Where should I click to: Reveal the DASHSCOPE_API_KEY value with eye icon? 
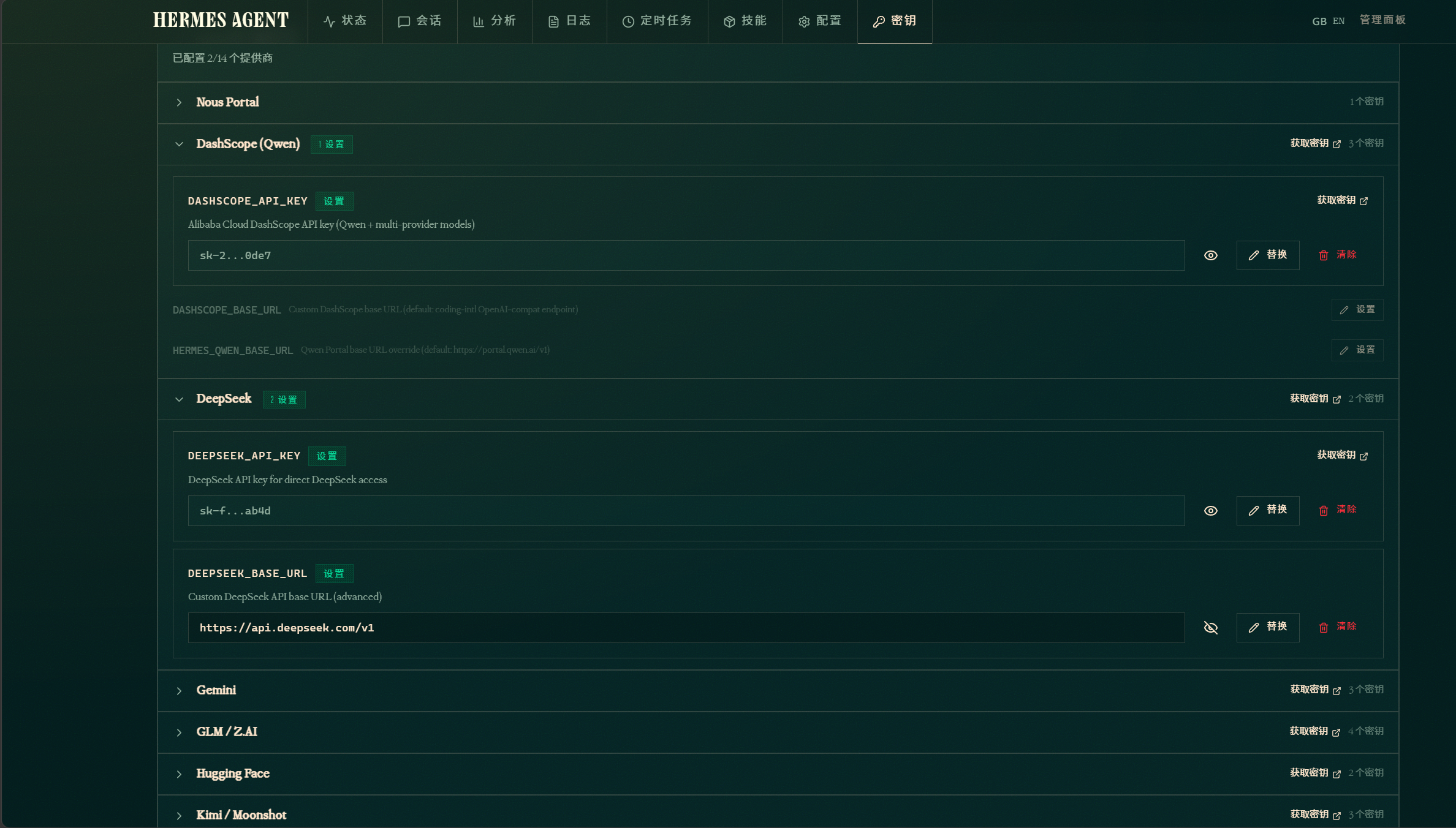[x=1210, y=255]
